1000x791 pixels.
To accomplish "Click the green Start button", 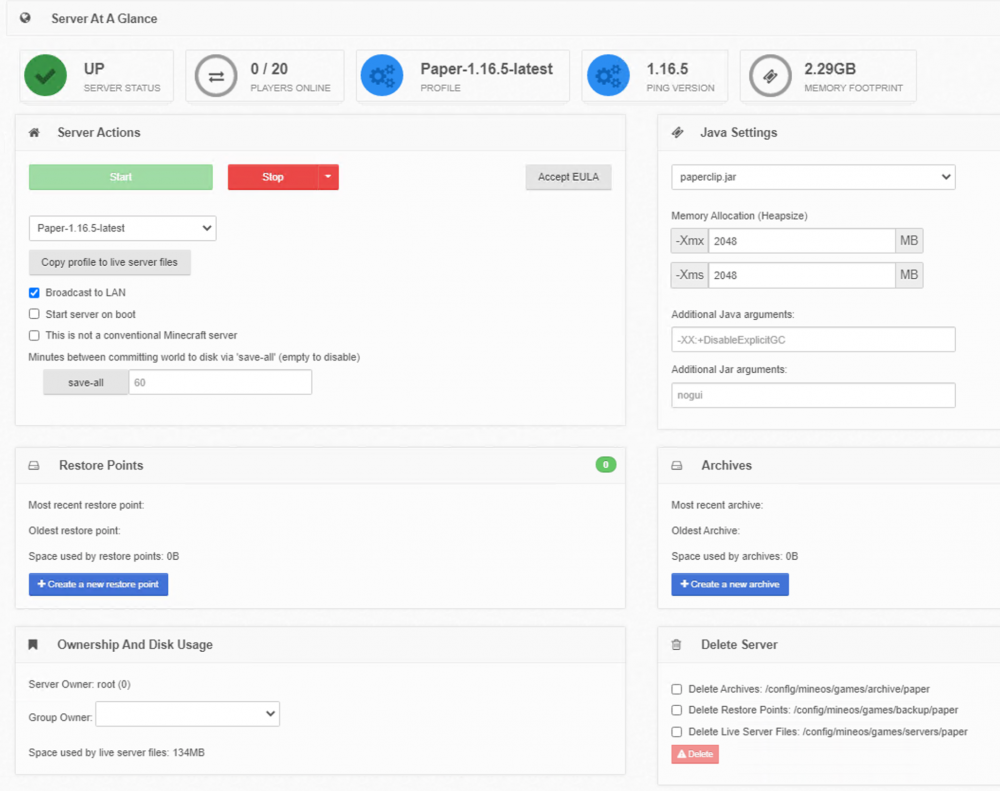I will pyautogui.click(x=121, y=177).
